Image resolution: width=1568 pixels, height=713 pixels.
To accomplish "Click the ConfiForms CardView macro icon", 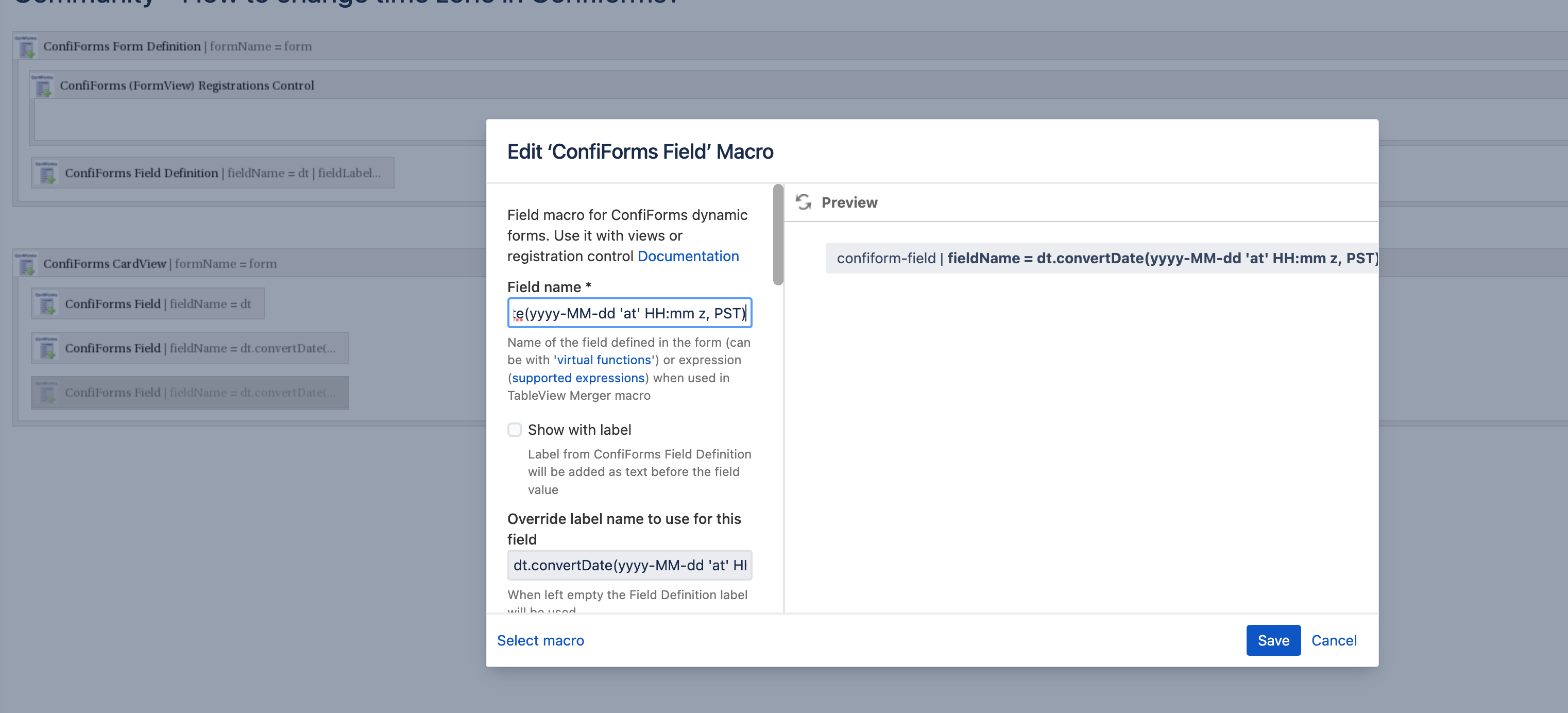I will click(x=27, y=263).
